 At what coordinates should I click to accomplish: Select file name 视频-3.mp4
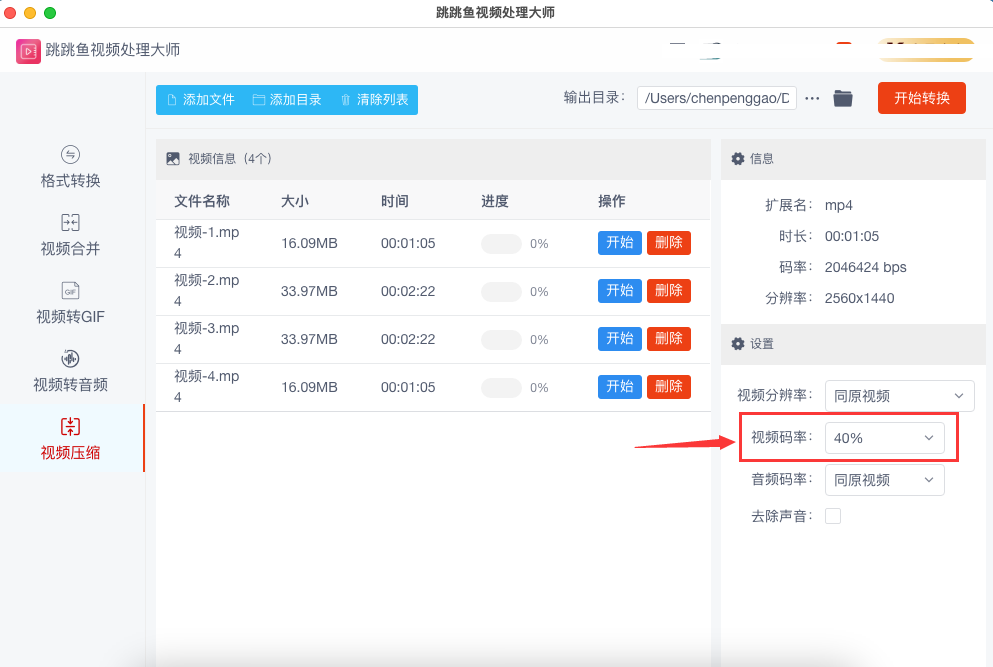pos(206,339)
